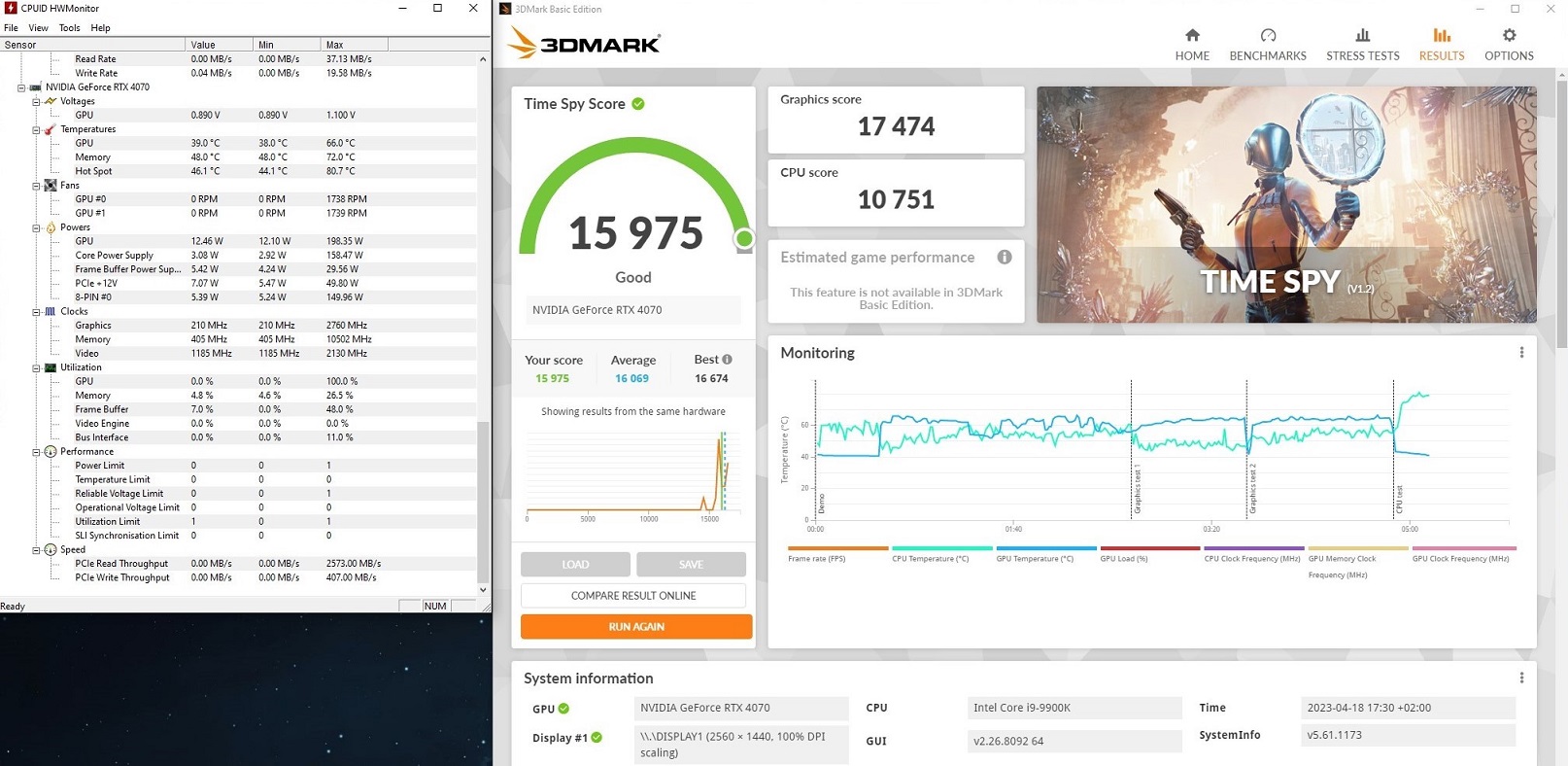Select the 8-PIN #0 power row

pos(238,297)
